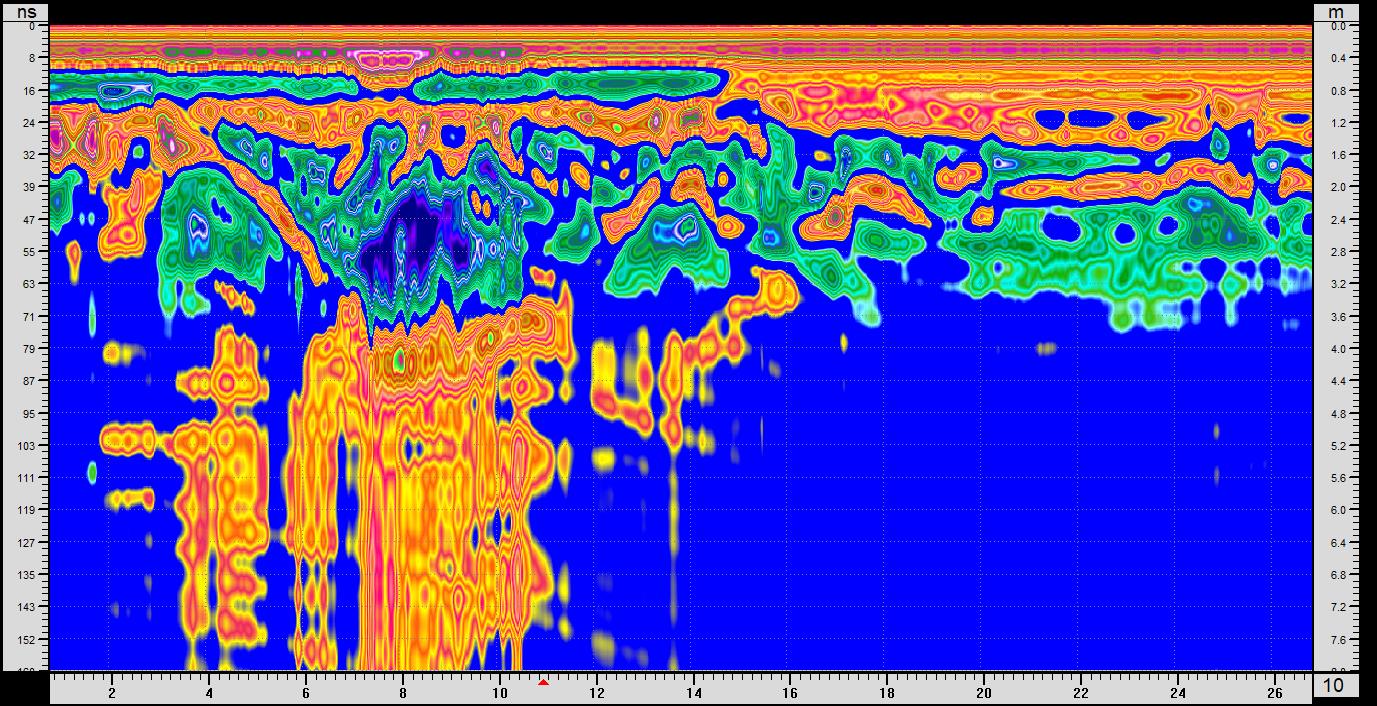
Task: Click the red triangle marker on distance ruler
Action: point(543,682)
